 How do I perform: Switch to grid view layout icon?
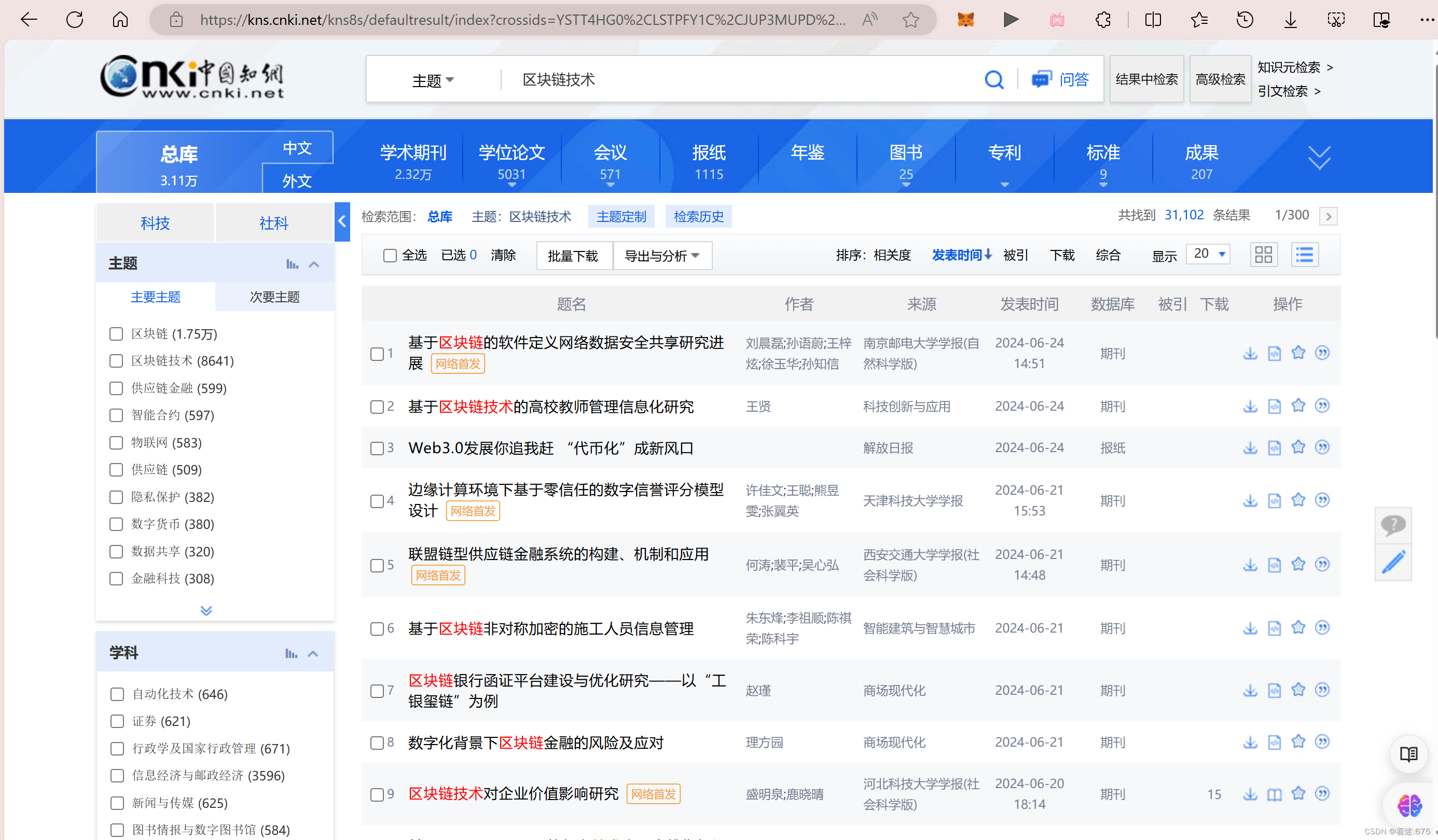[1263, 255]
